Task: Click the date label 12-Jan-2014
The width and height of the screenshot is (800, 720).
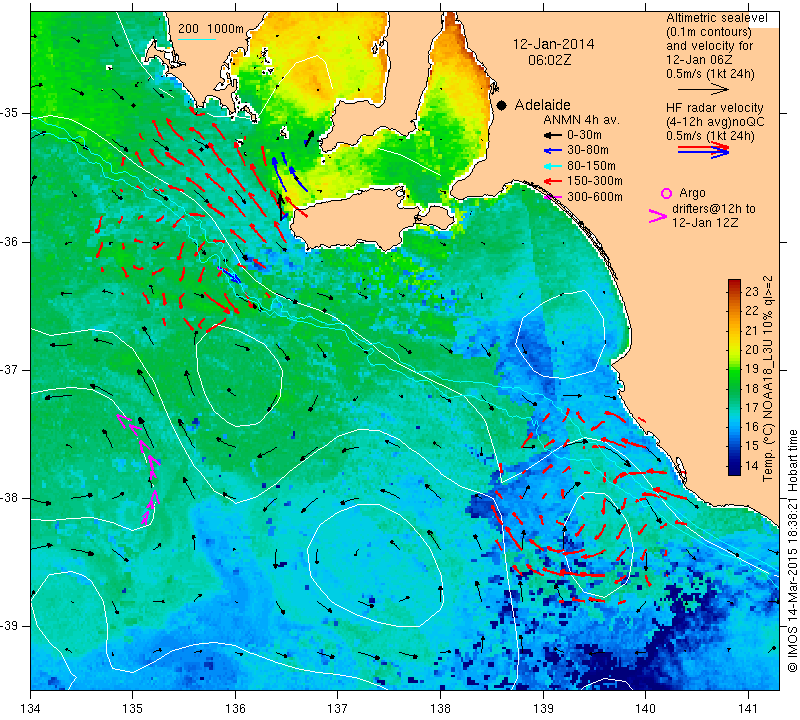Action: [x=553, y=44]
